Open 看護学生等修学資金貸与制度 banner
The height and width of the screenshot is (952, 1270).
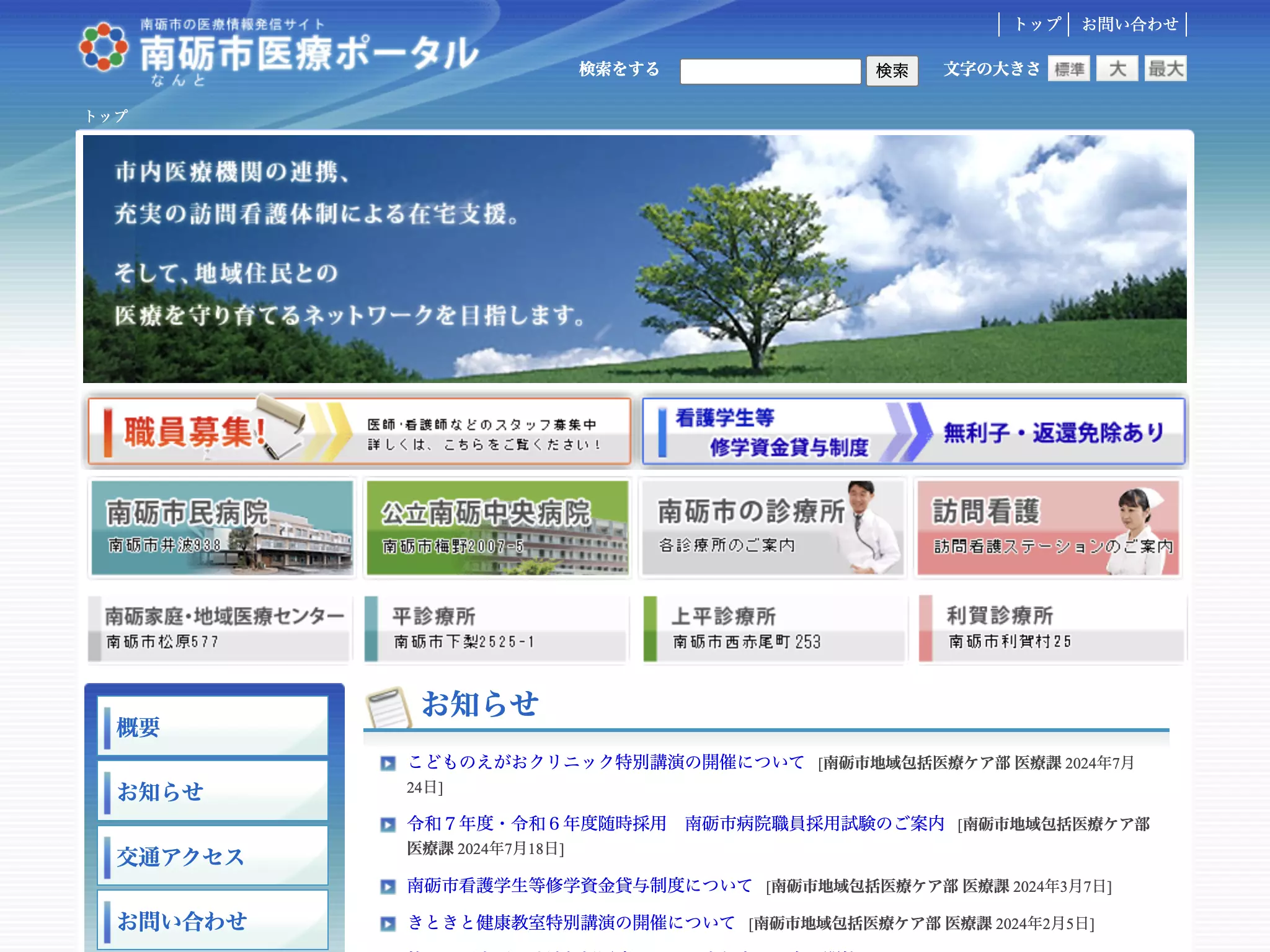coord(913,431)
